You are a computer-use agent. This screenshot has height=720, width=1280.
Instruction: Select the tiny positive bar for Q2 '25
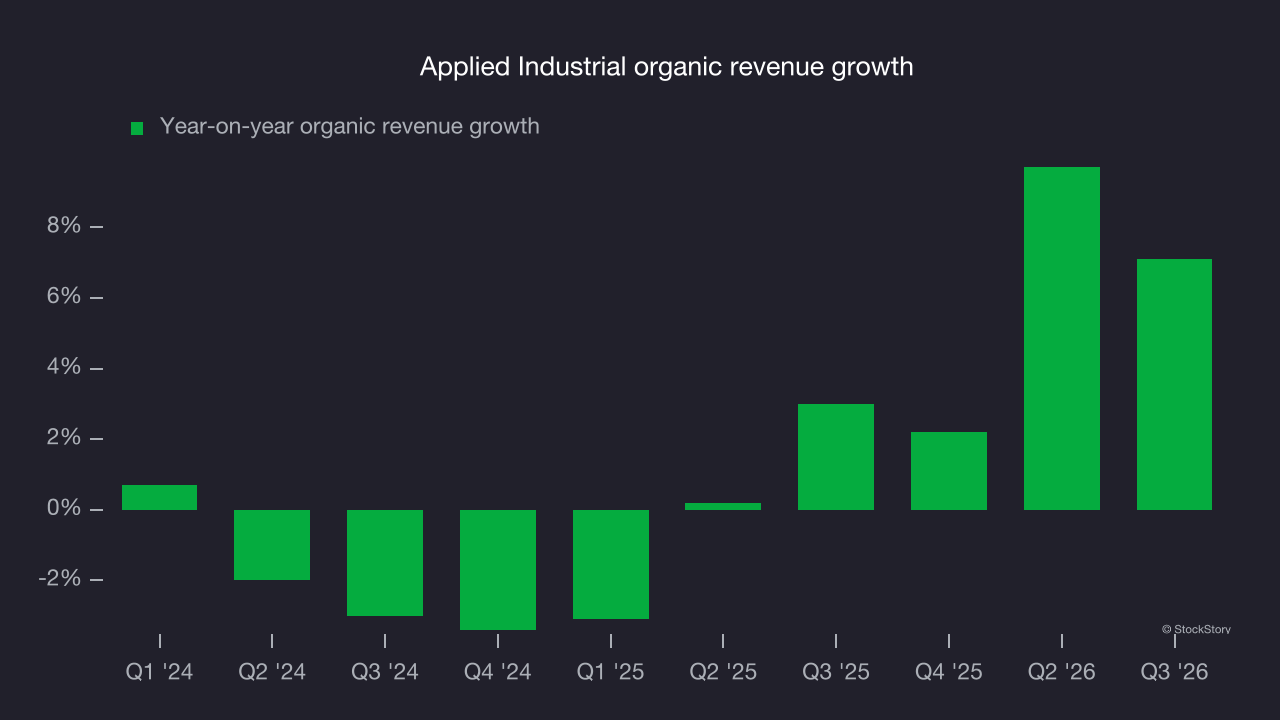click(x=723, y=506)
